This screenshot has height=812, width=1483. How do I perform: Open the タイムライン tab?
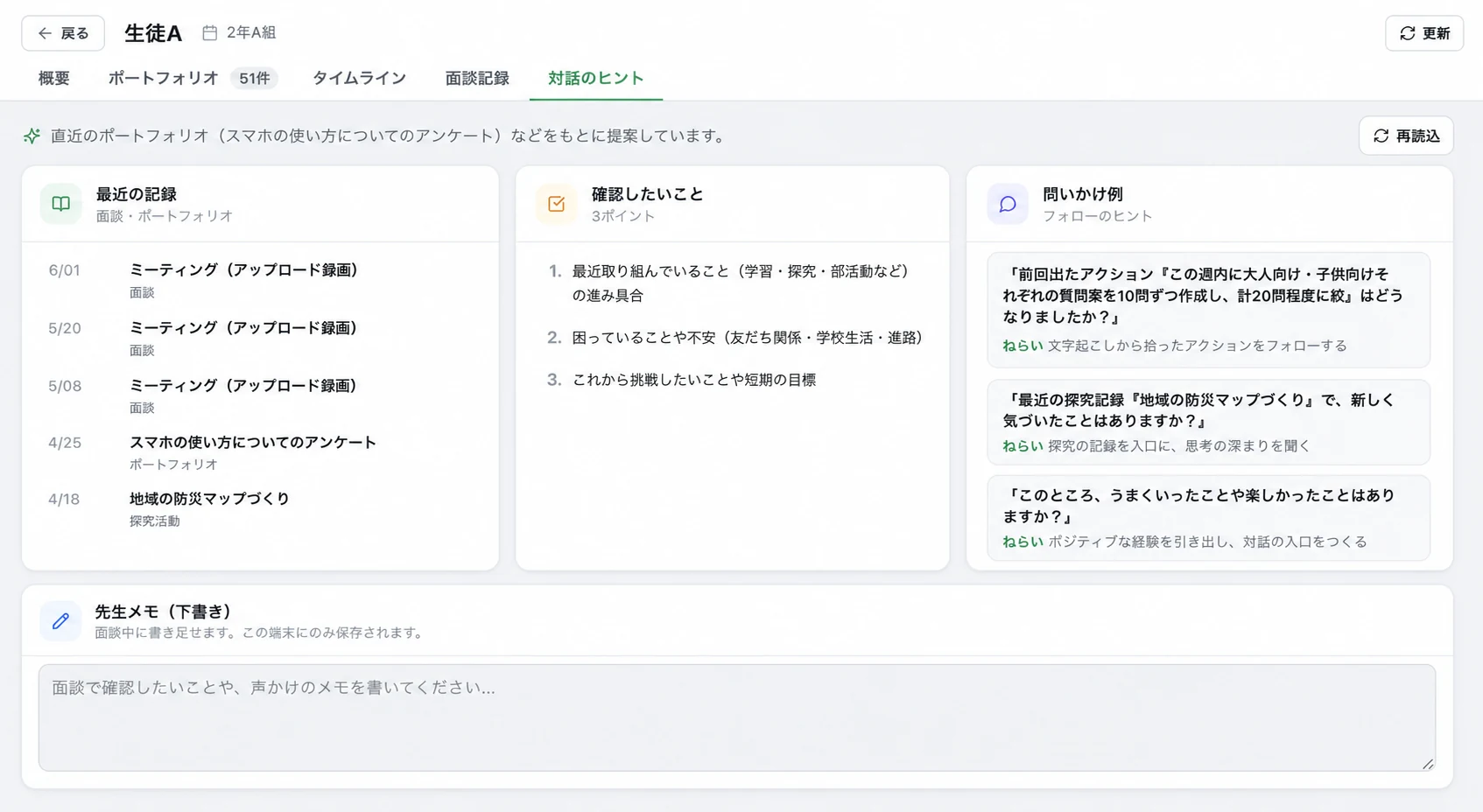coord(360,78)
